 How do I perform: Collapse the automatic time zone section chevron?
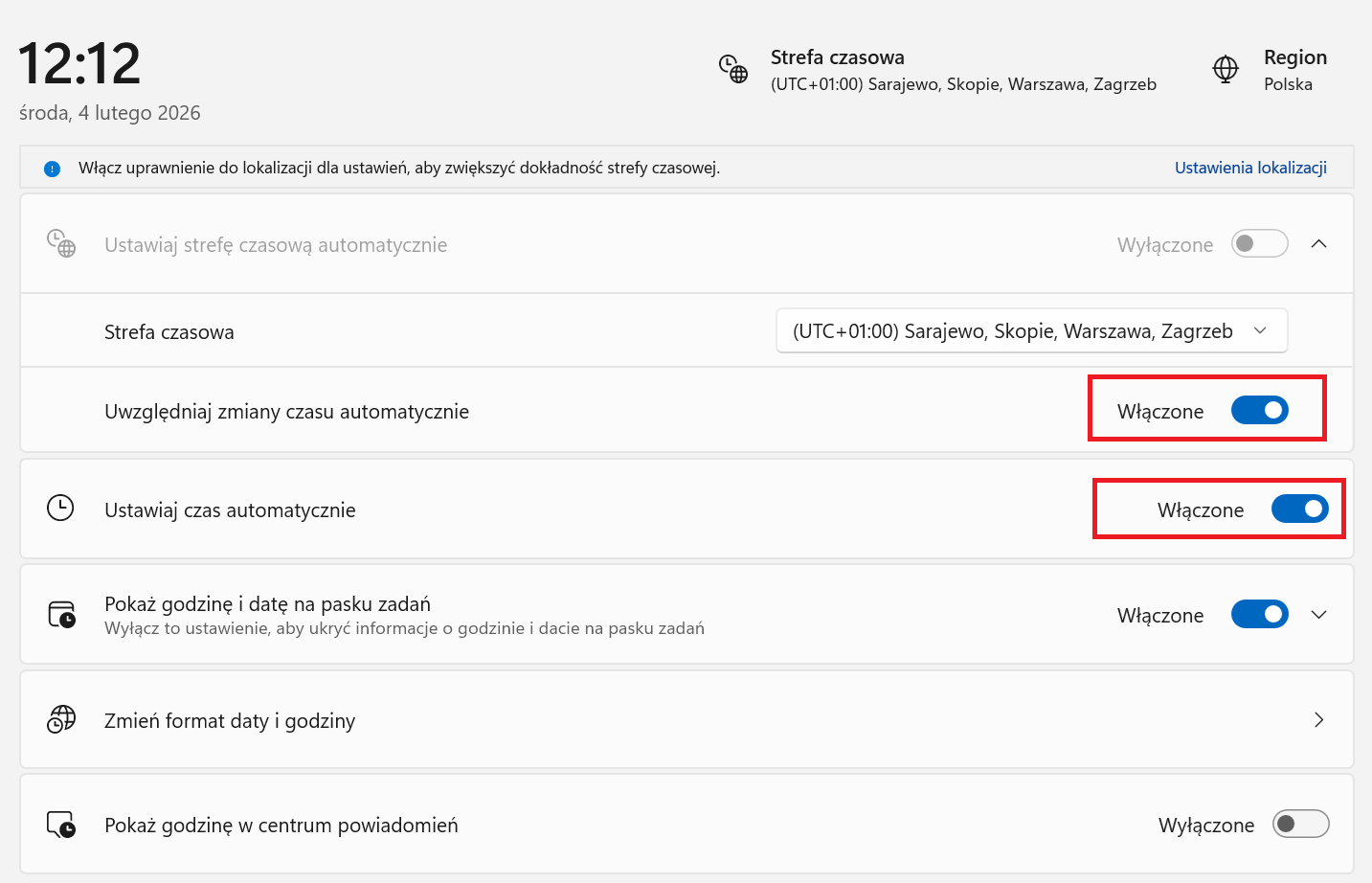click(x=1318, y=244)
